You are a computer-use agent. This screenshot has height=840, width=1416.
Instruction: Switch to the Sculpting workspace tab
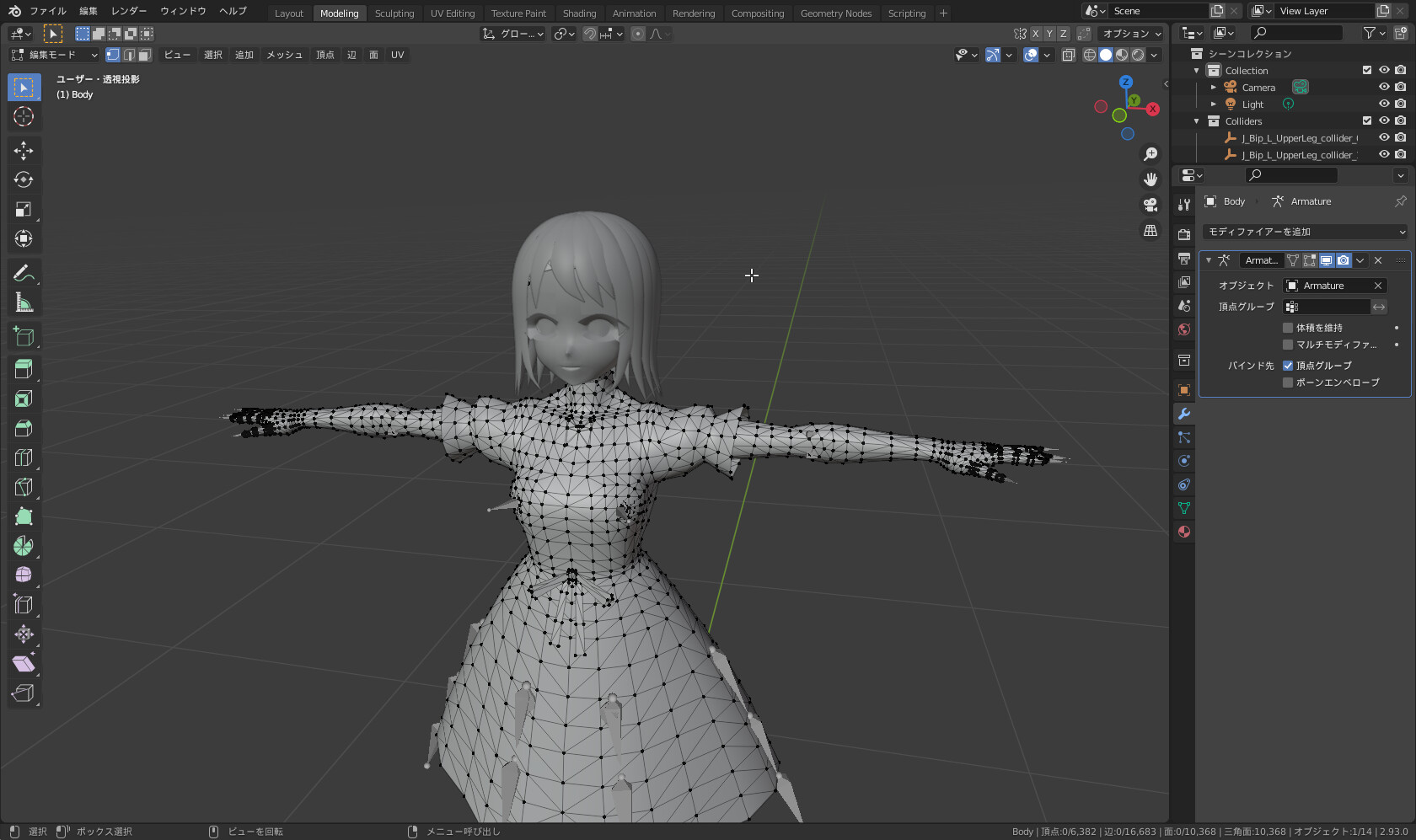pos(394,13)
